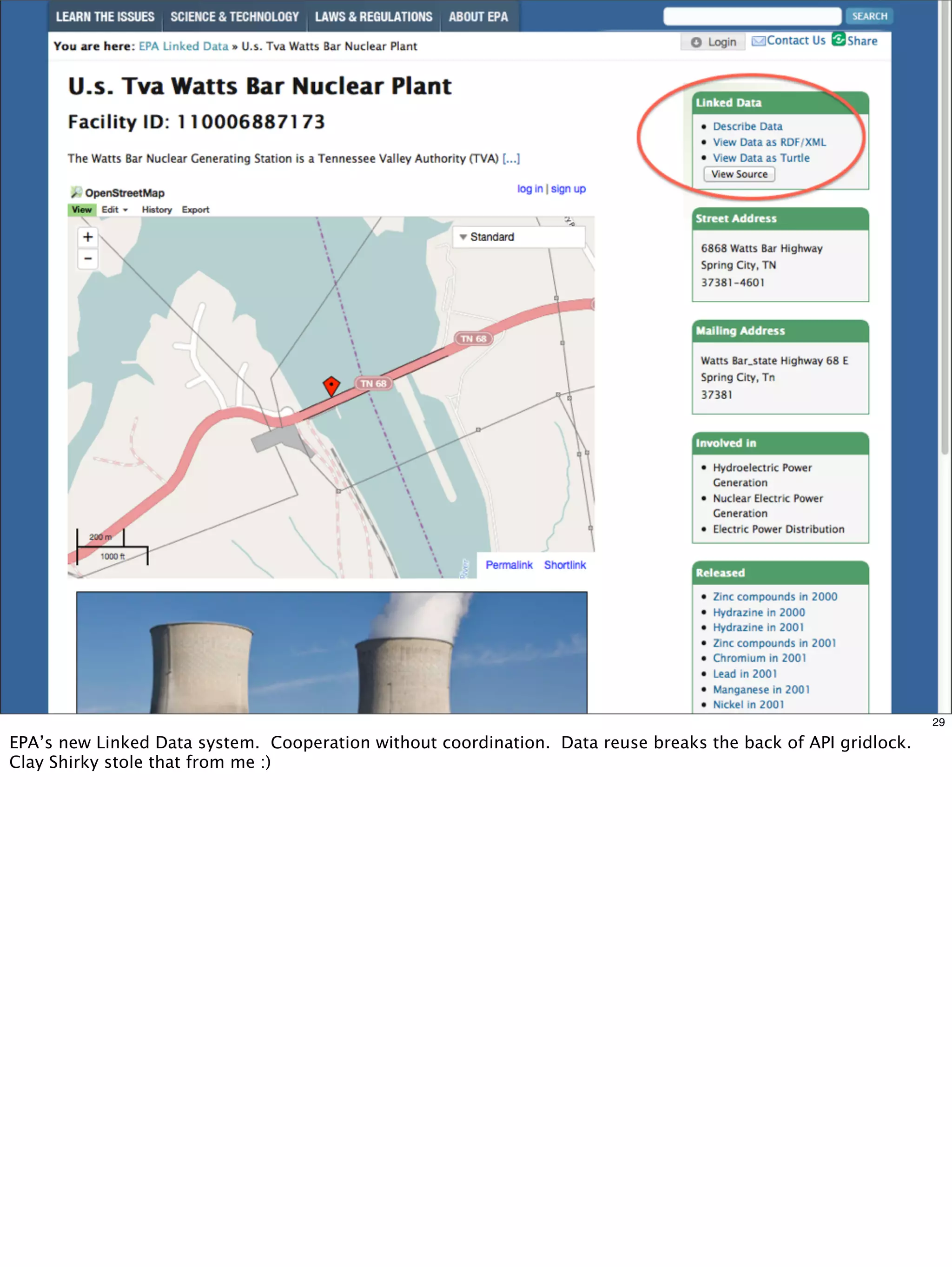The height and width of the screenshot is (1267, 952).
Task: Open Chromium in 2001 release
Action: (x=759, y=658)
